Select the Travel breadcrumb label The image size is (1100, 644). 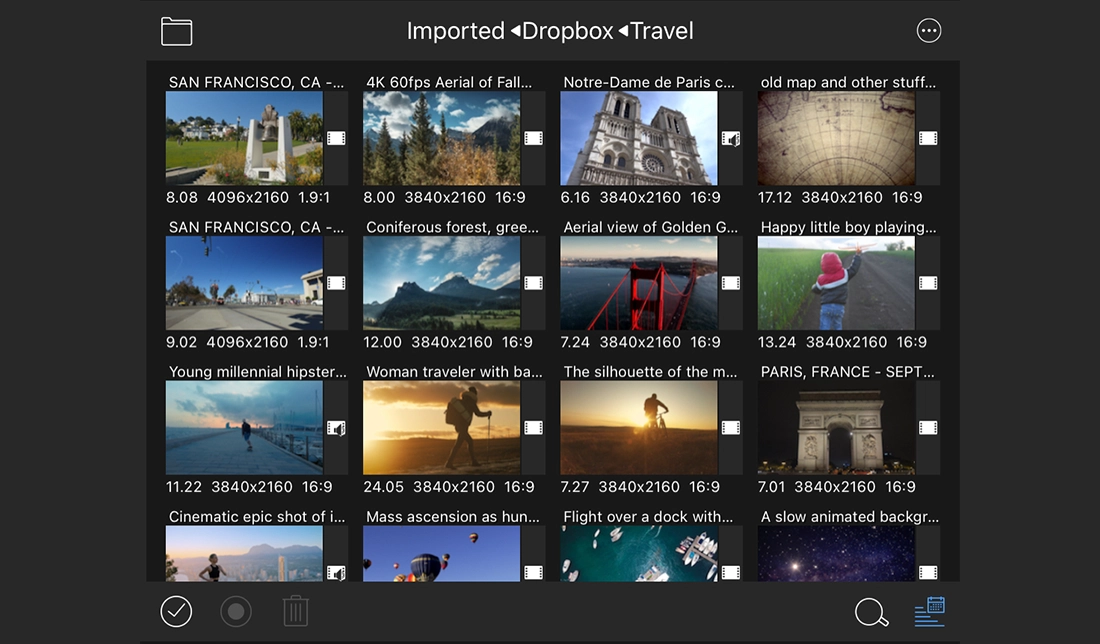(661, 31)
